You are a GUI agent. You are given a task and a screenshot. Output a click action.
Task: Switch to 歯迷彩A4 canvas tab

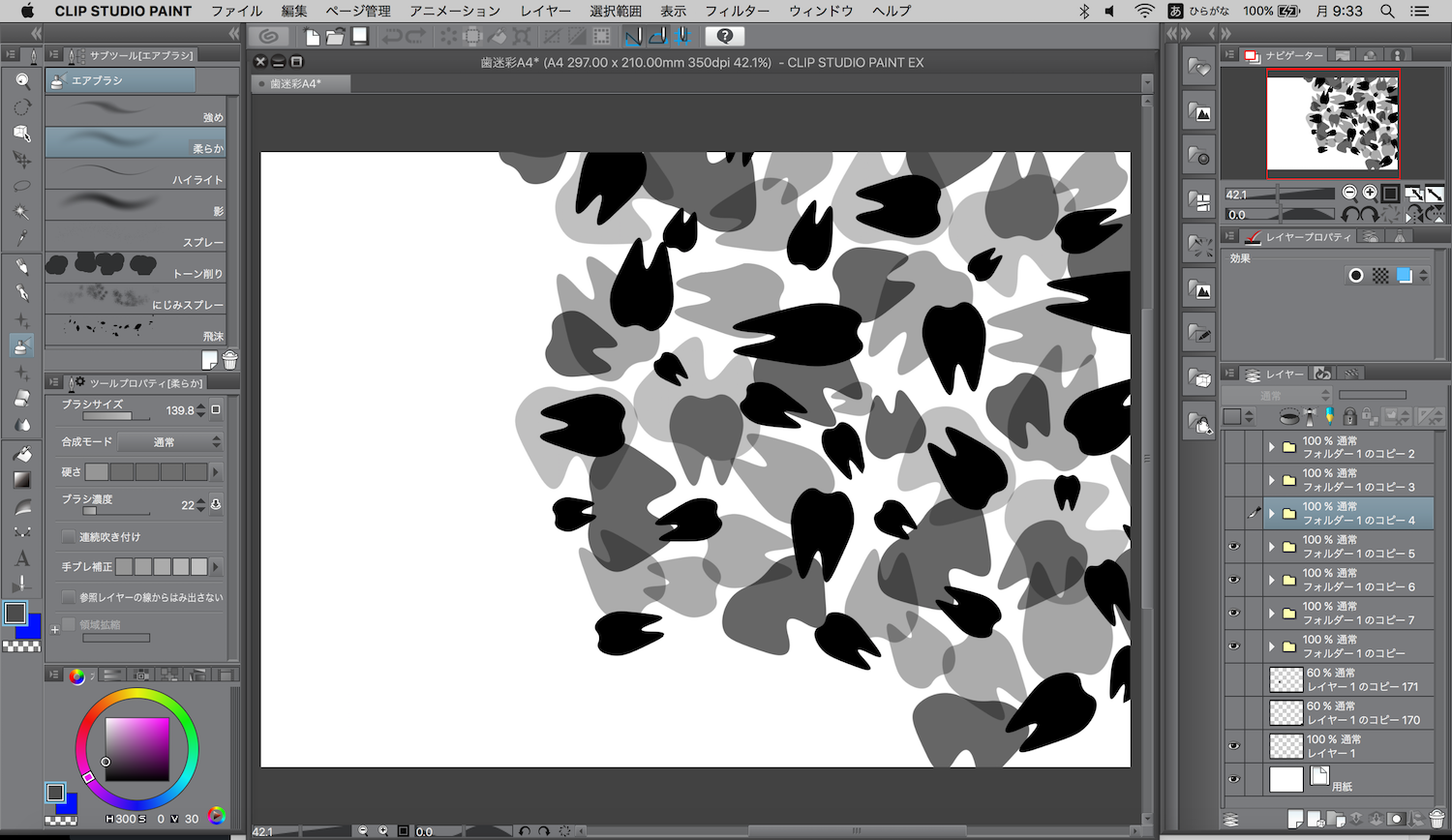pyautogui.click(x=301, y=84)
